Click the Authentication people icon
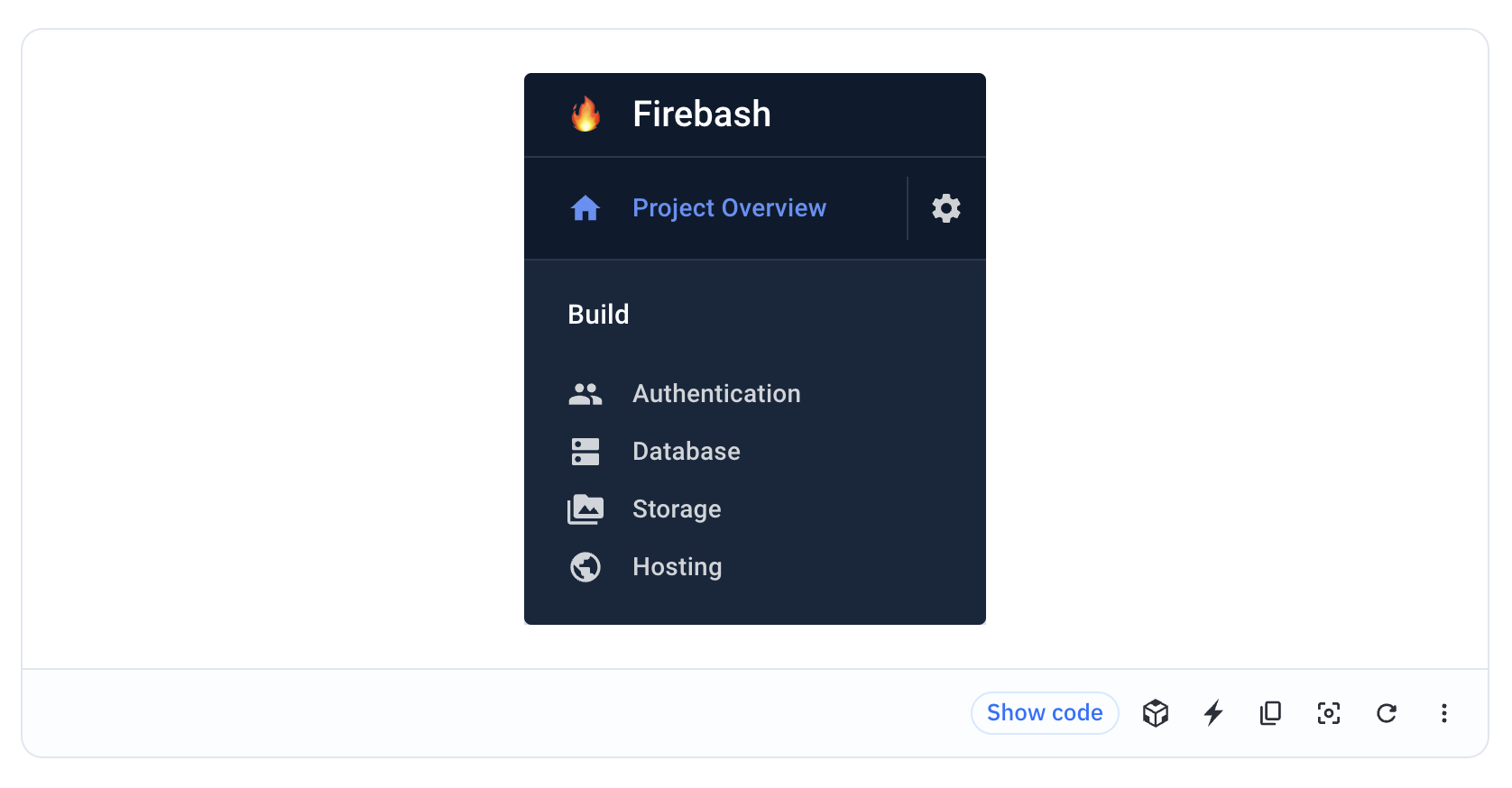 tap(585, 394)
